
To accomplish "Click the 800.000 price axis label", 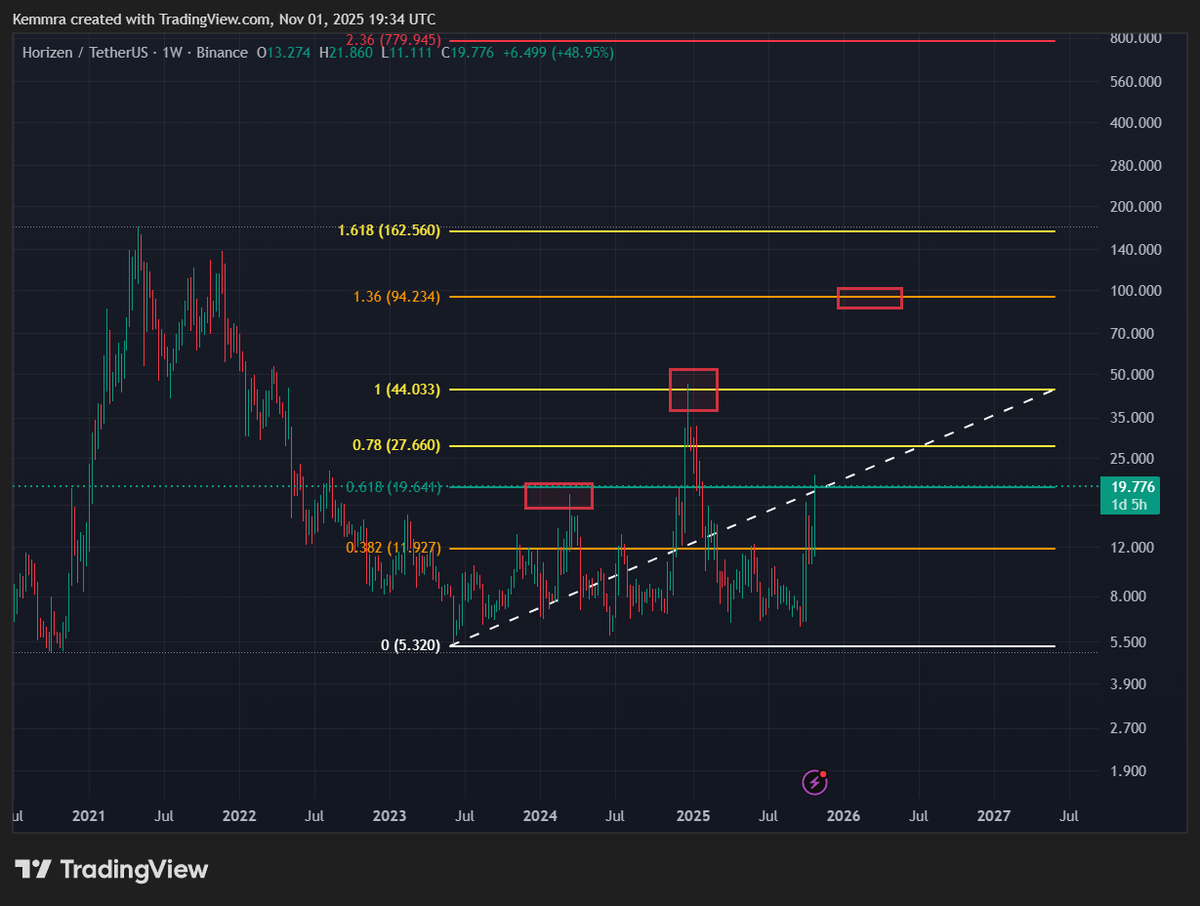I will [1135, 38].
